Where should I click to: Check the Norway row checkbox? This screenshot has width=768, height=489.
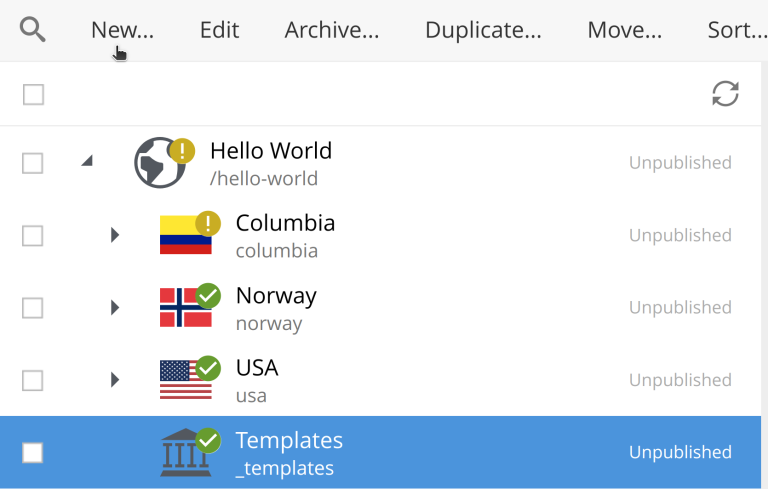32,308
